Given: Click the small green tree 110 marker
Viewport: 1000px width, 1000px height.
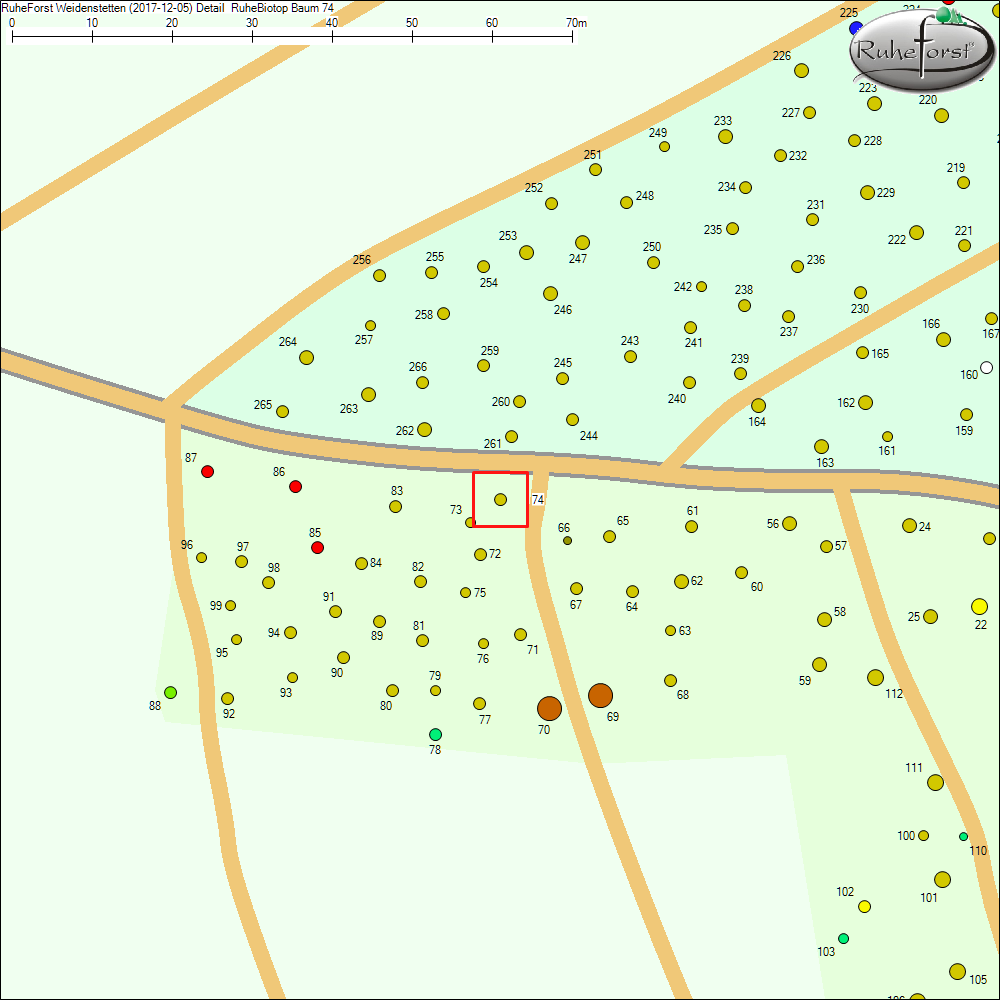Looking at the screenshot, I should coord(963,836).
